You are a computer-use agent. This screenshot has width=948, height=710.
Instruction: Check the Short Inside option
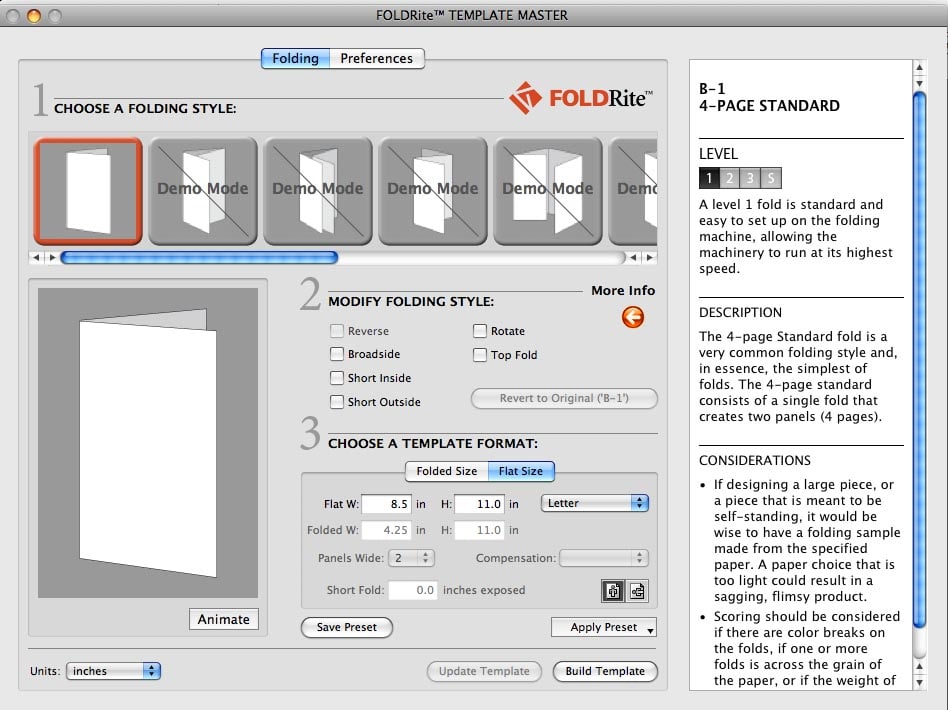(337, 378)
